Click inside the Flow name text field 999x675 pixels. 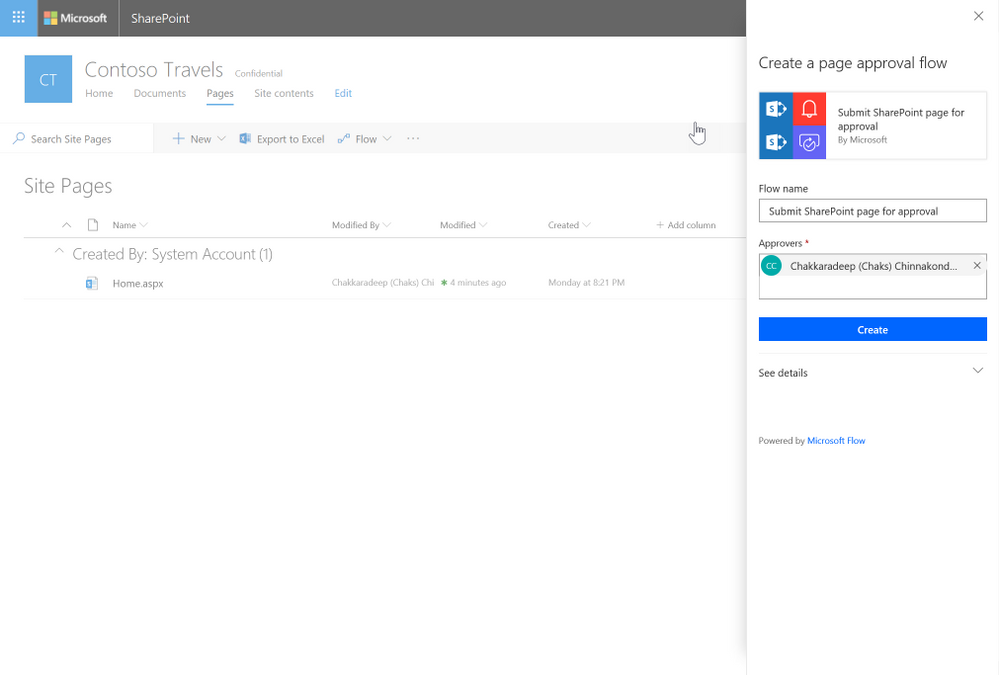click(872, 210)
